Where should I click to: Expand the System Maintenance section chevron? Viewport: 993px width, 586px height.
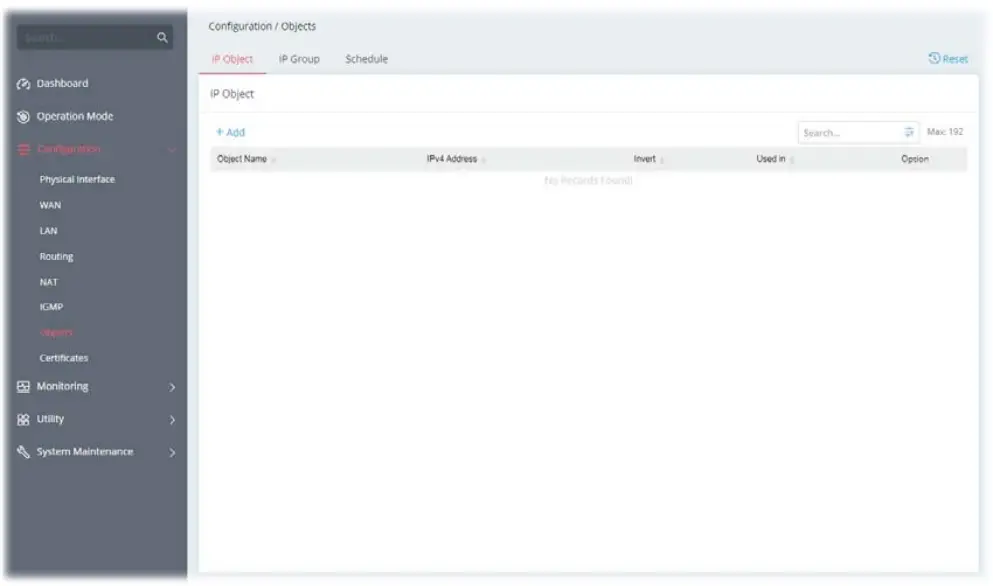pos(170,453)
